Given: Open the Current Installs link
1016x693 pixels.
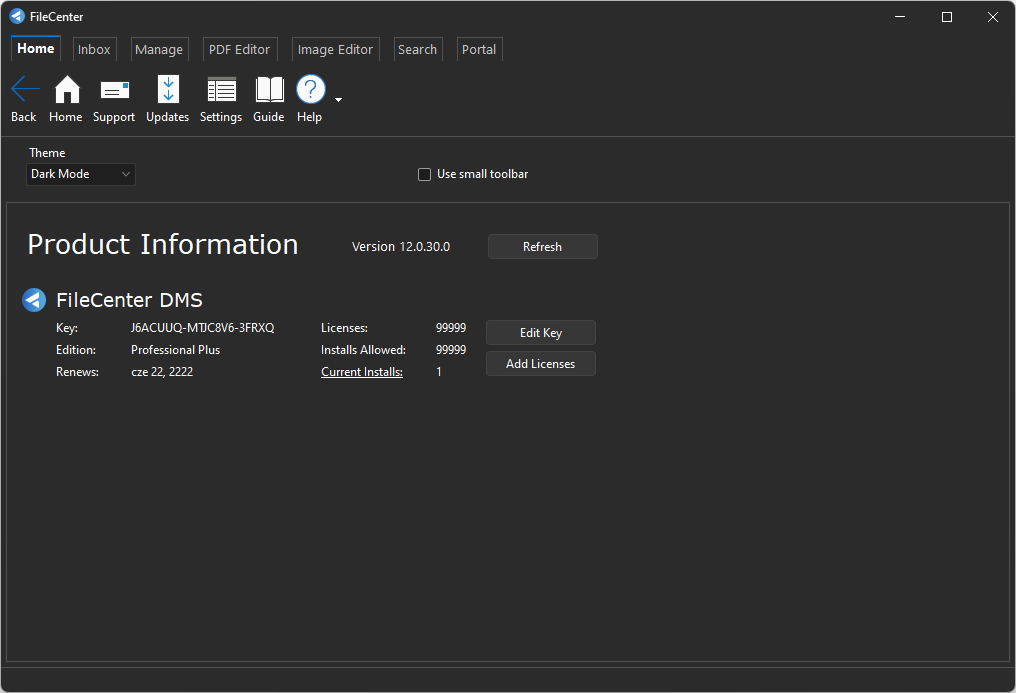Looking at the screenshot, I should 362,372.
